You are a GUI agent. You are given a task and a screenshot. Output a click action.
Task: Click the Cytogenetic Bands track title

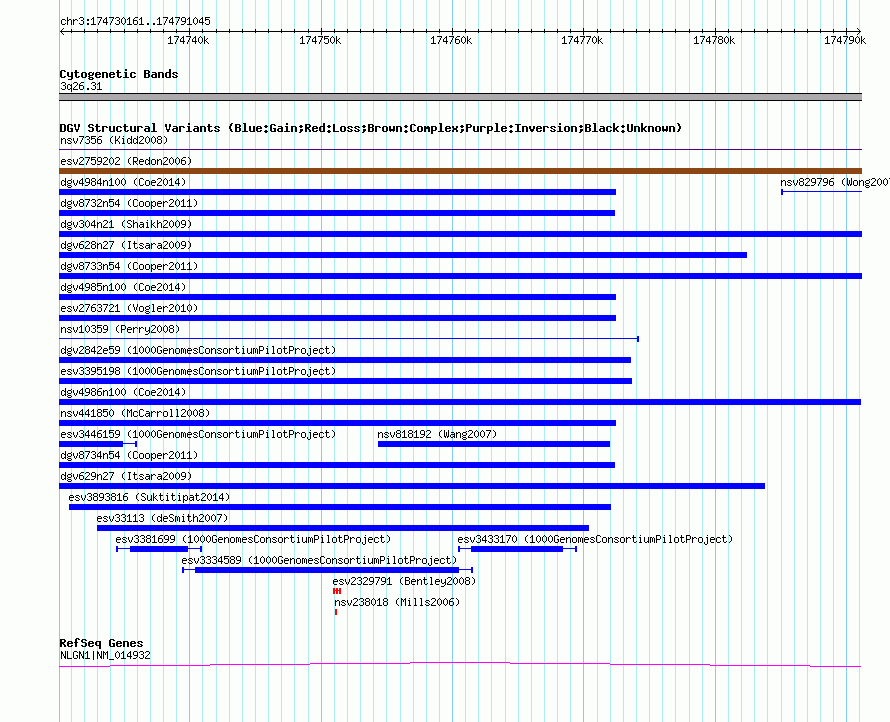tap(119, 74)
